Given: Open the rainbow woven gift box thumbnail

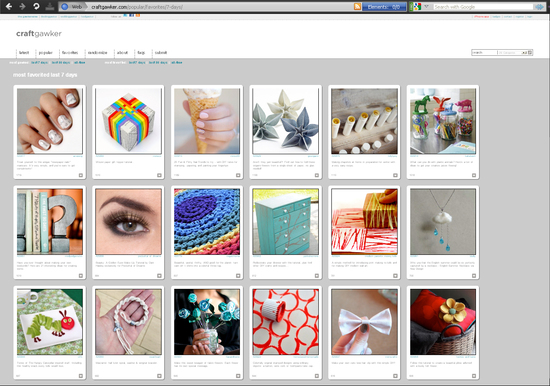Looking at the screenshot, I should [x=128, y=121].
